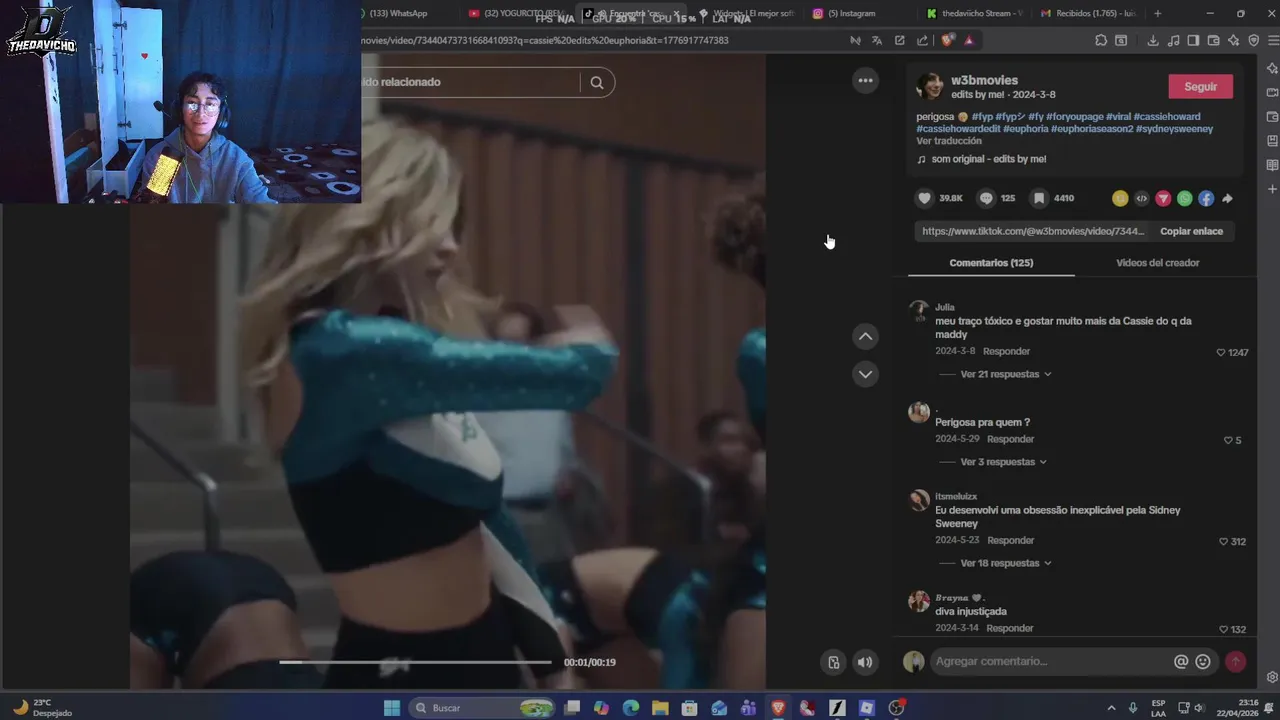Open Windows Start menu
Screen dimensions: 1280x720
click(x=392, y=708)
